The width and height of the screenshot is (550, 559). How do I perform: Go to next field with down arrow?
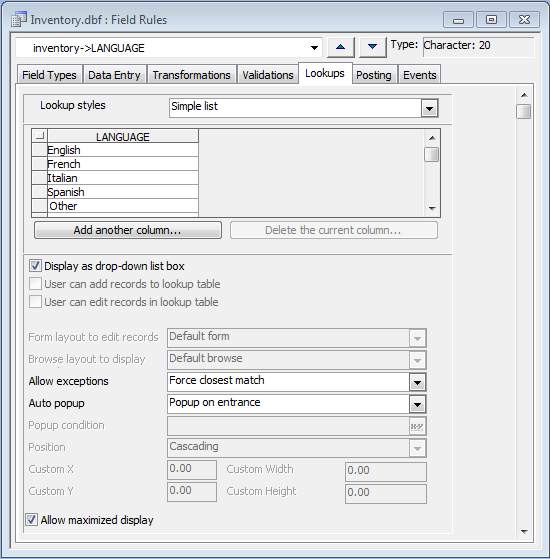pos(372,47)
